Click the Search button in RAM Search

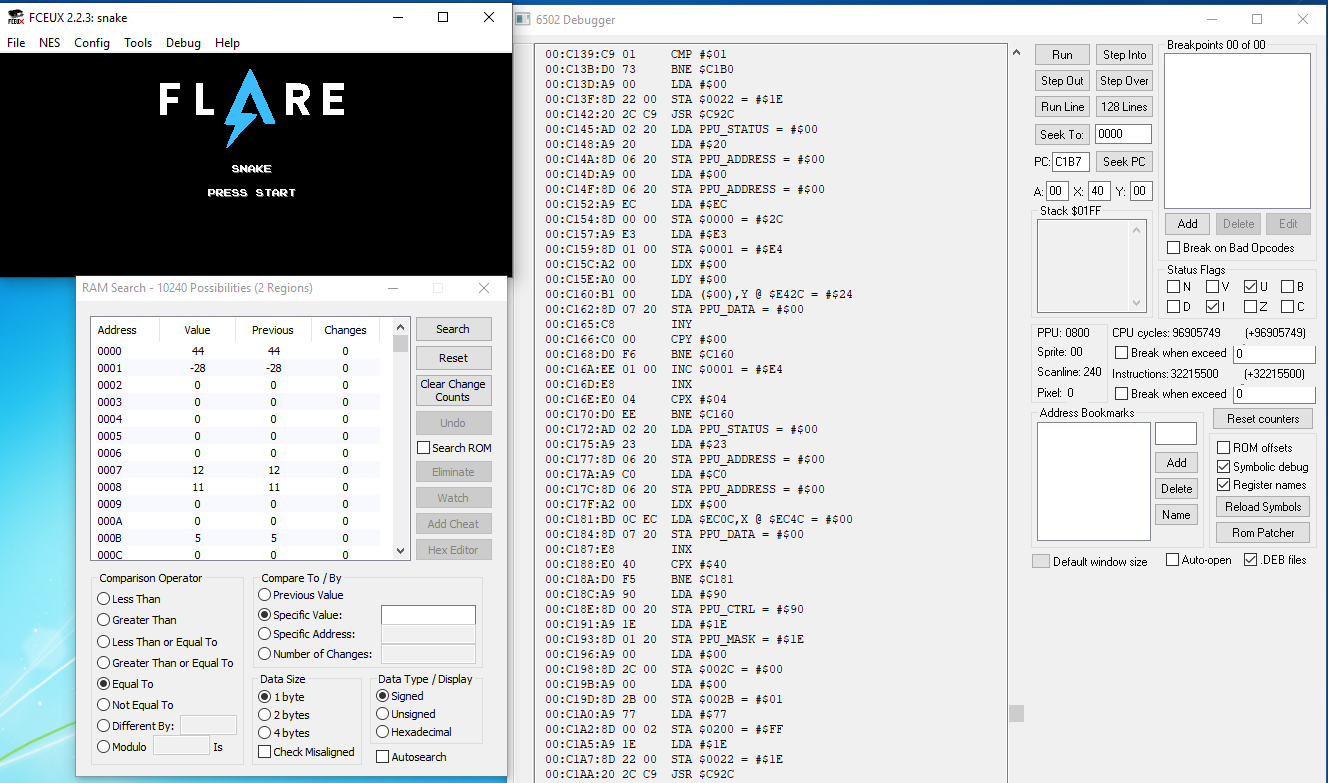(x=453, y=329)
